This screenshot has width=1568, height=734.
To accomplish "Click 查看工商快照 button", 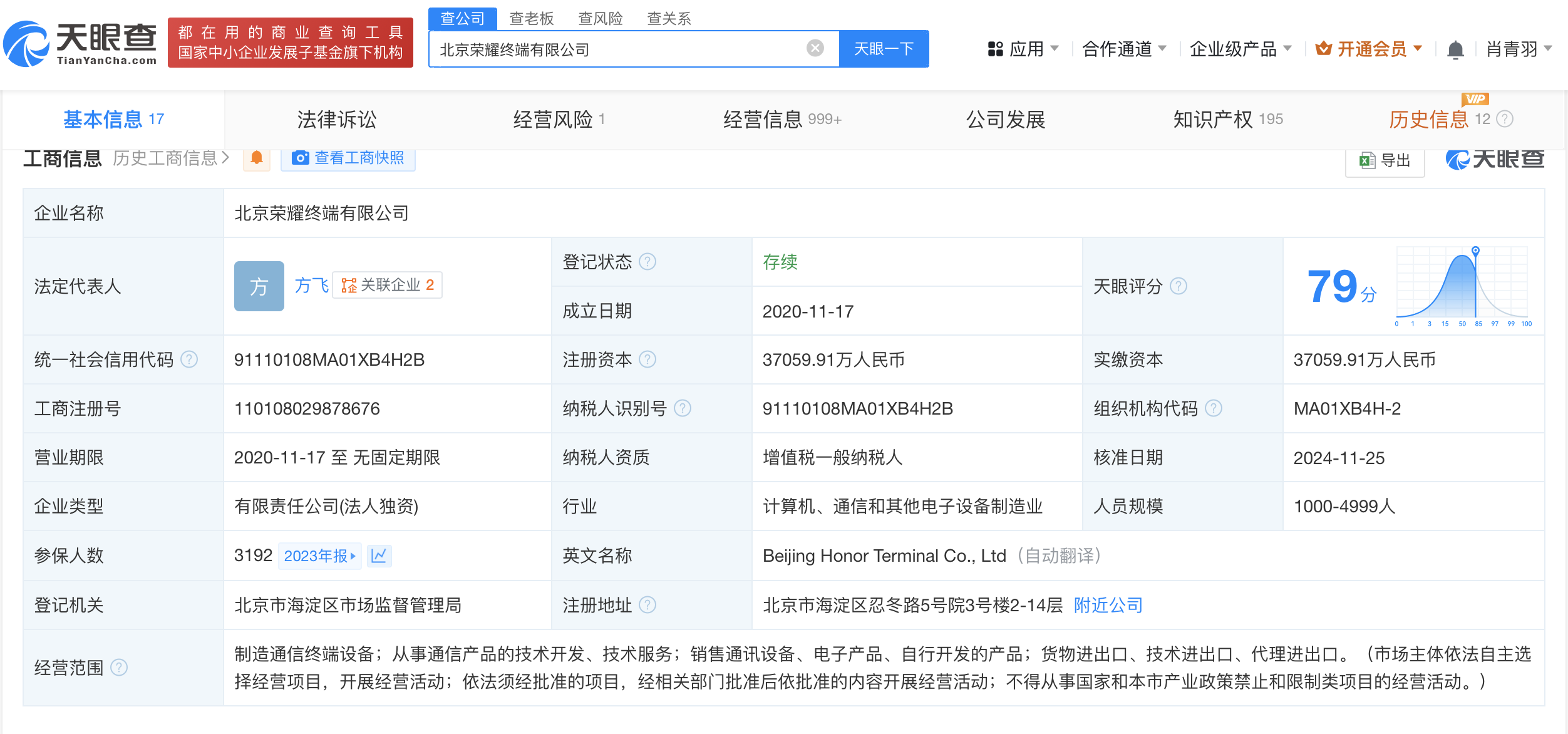I will [x=348, y=158].
